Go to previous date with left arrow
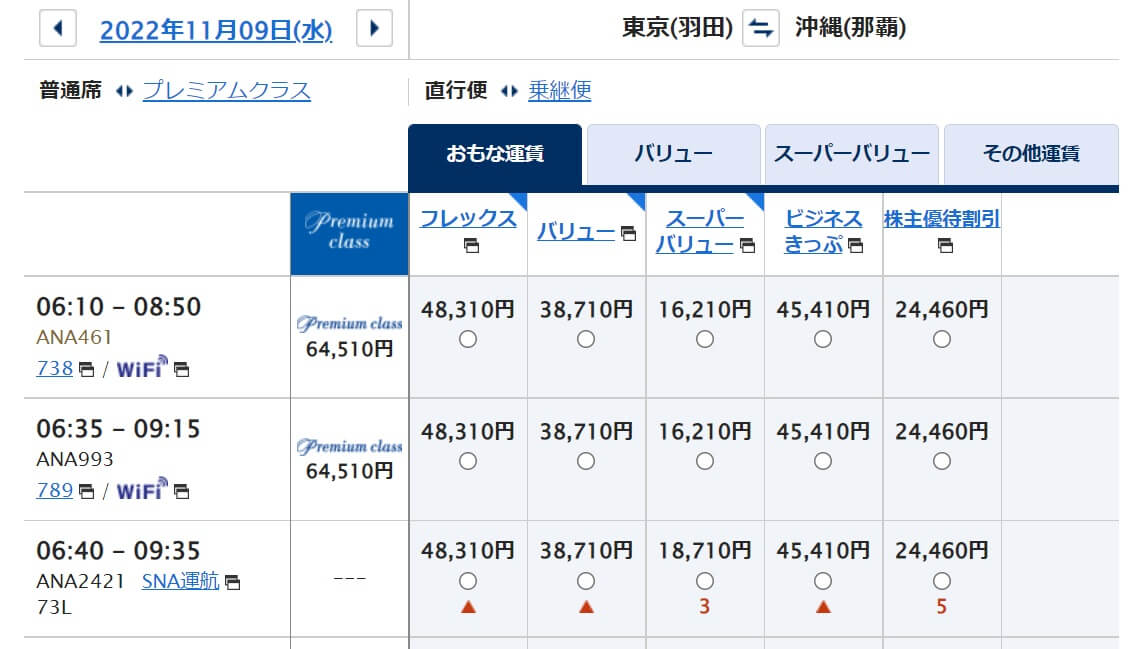 (x=57, y=29)
